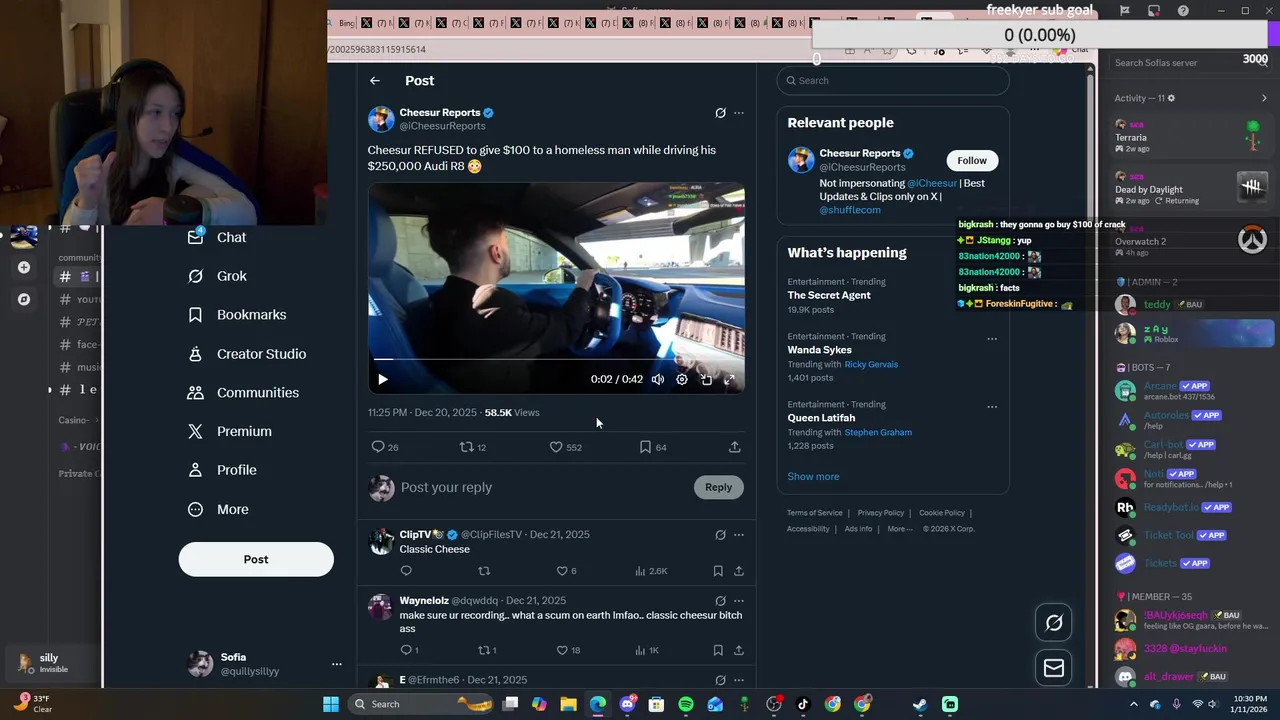Click the Reply button
Screen dimensions: 1280x720
718,487
